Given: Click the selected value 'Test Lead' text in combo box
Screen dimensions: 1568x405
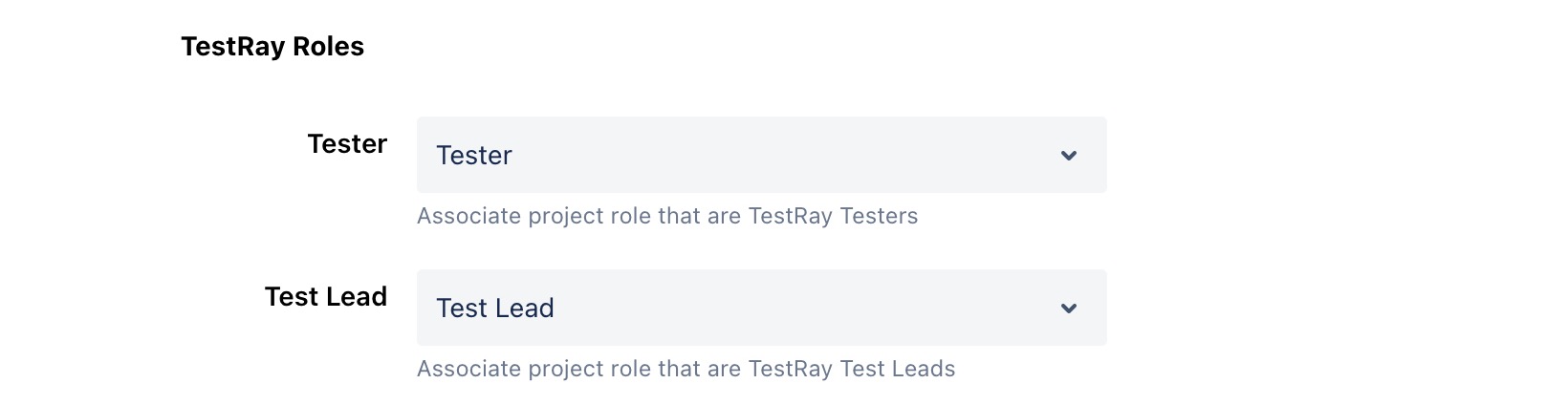Looking at the screenshot, I should coord(495,309).
